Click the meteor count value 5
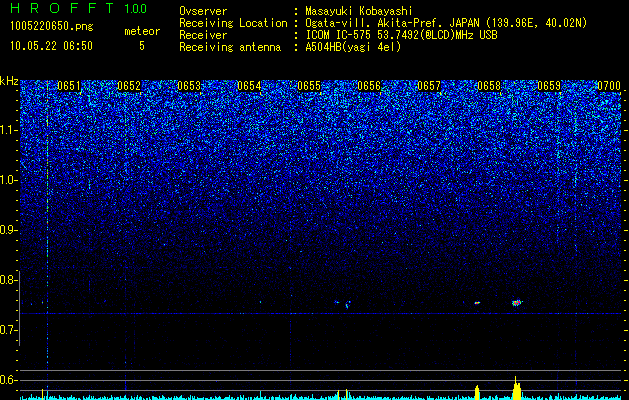Viewport: 629px width, 400px height. (x=142, y=46)
